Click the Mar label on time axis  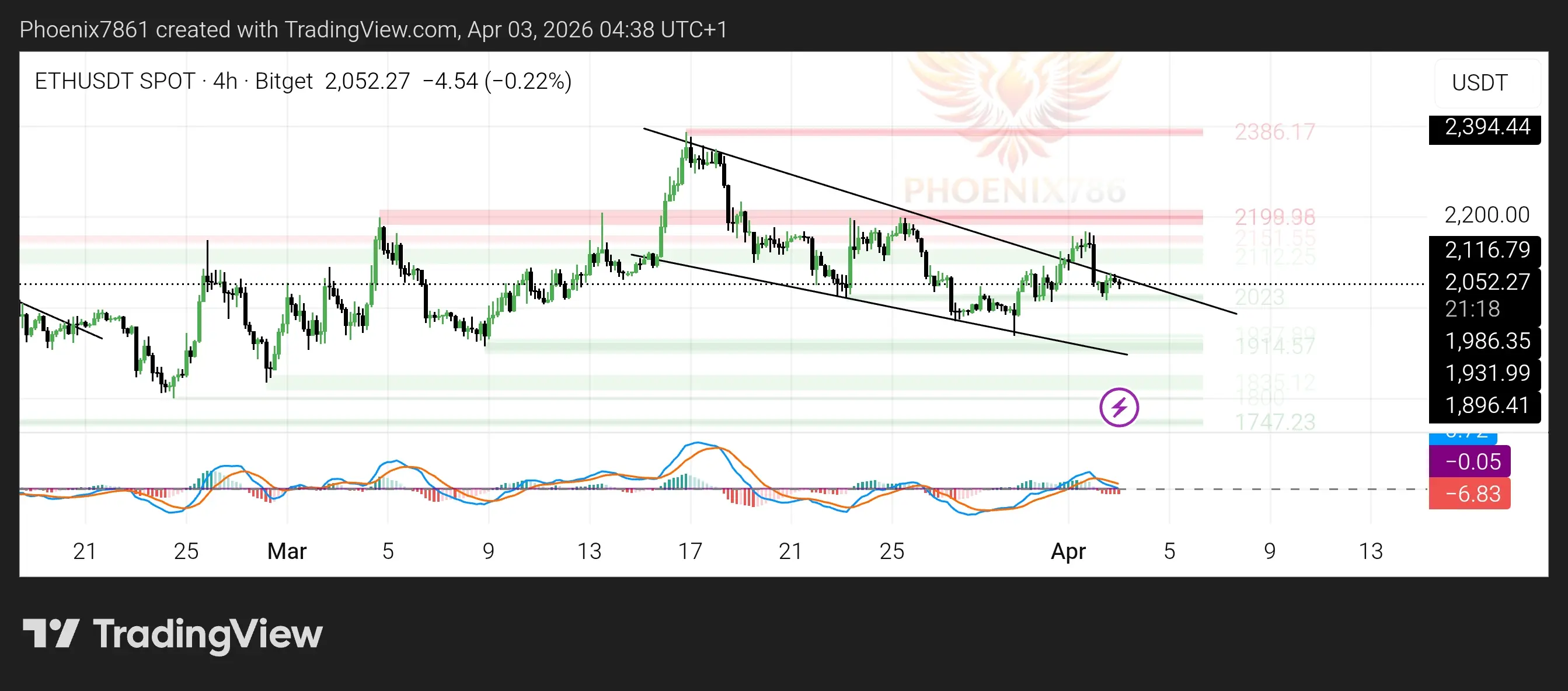click(x=287, y=551)
